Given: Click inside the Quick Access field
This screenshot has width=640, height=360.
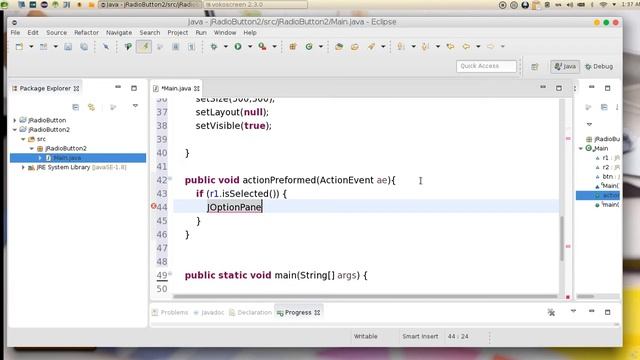Looking at the screenshot, I should coord(486,66).
